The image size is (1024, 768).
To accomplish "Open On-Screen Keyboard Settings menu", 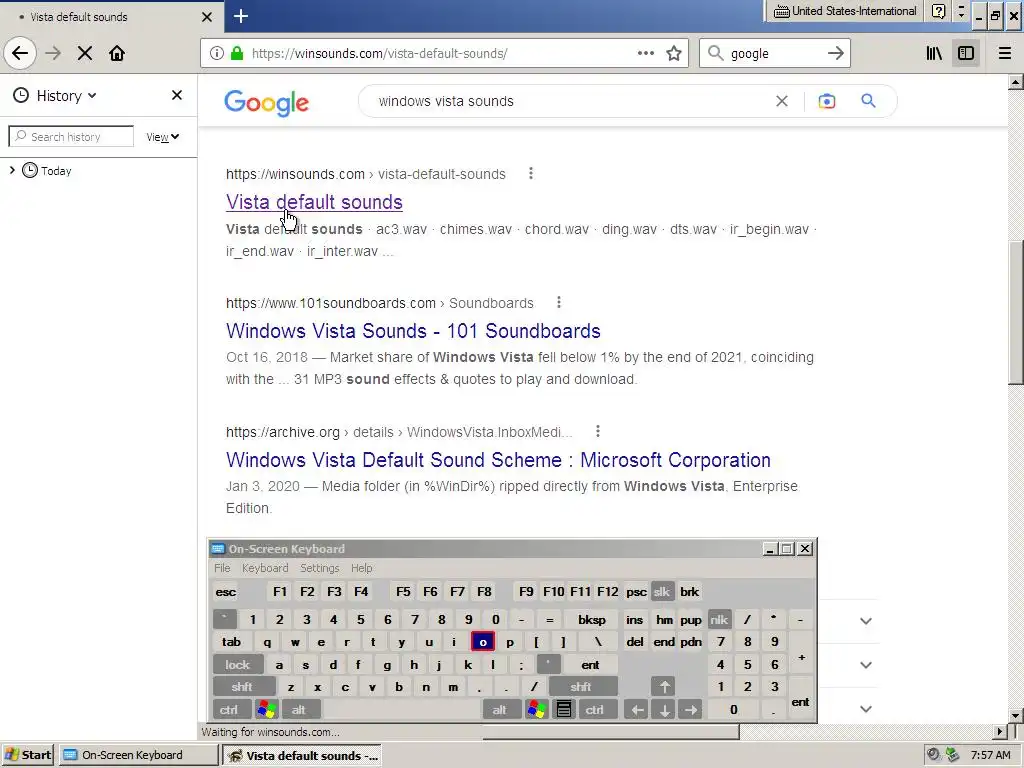I will pos(319,568).
